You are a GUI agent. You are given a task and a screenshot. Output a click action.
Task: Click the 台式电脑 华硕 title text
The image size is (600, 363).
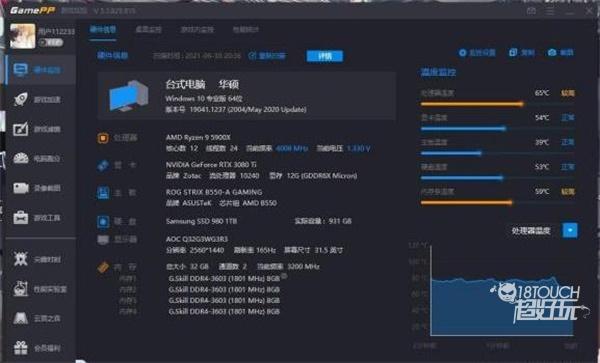point(202,84)
